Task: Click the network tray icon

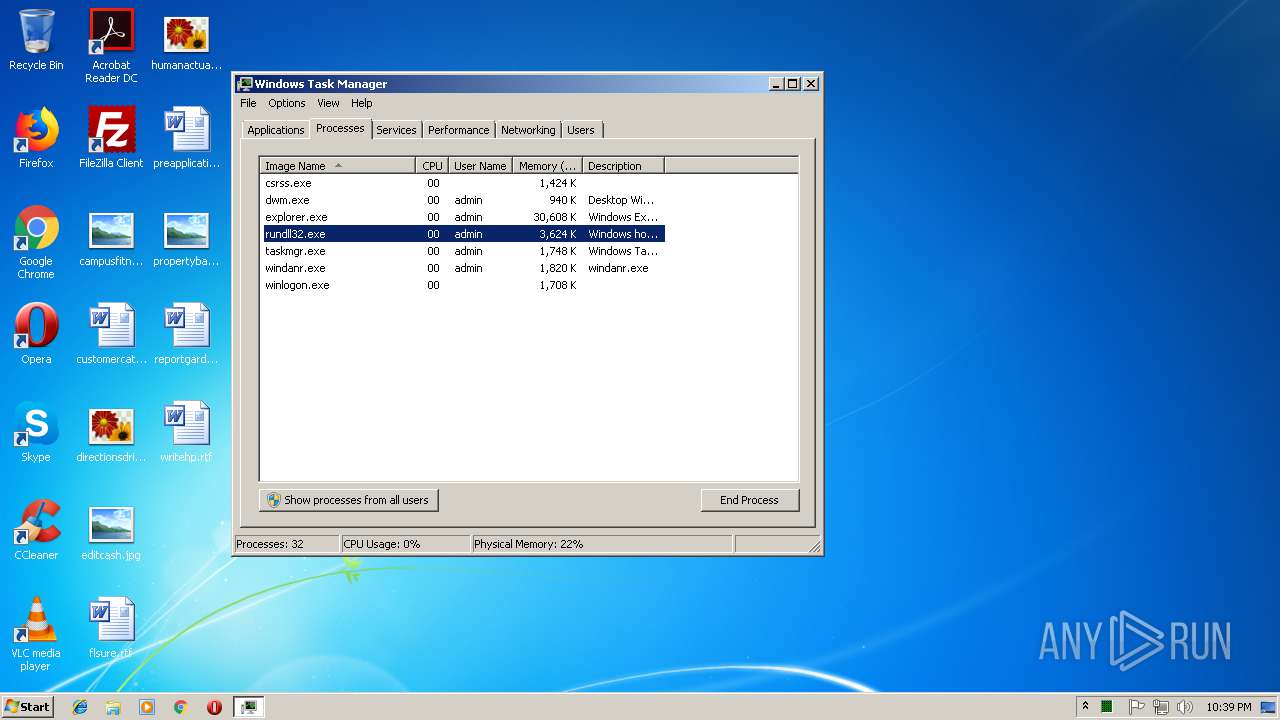Action: coord(1160,707)
